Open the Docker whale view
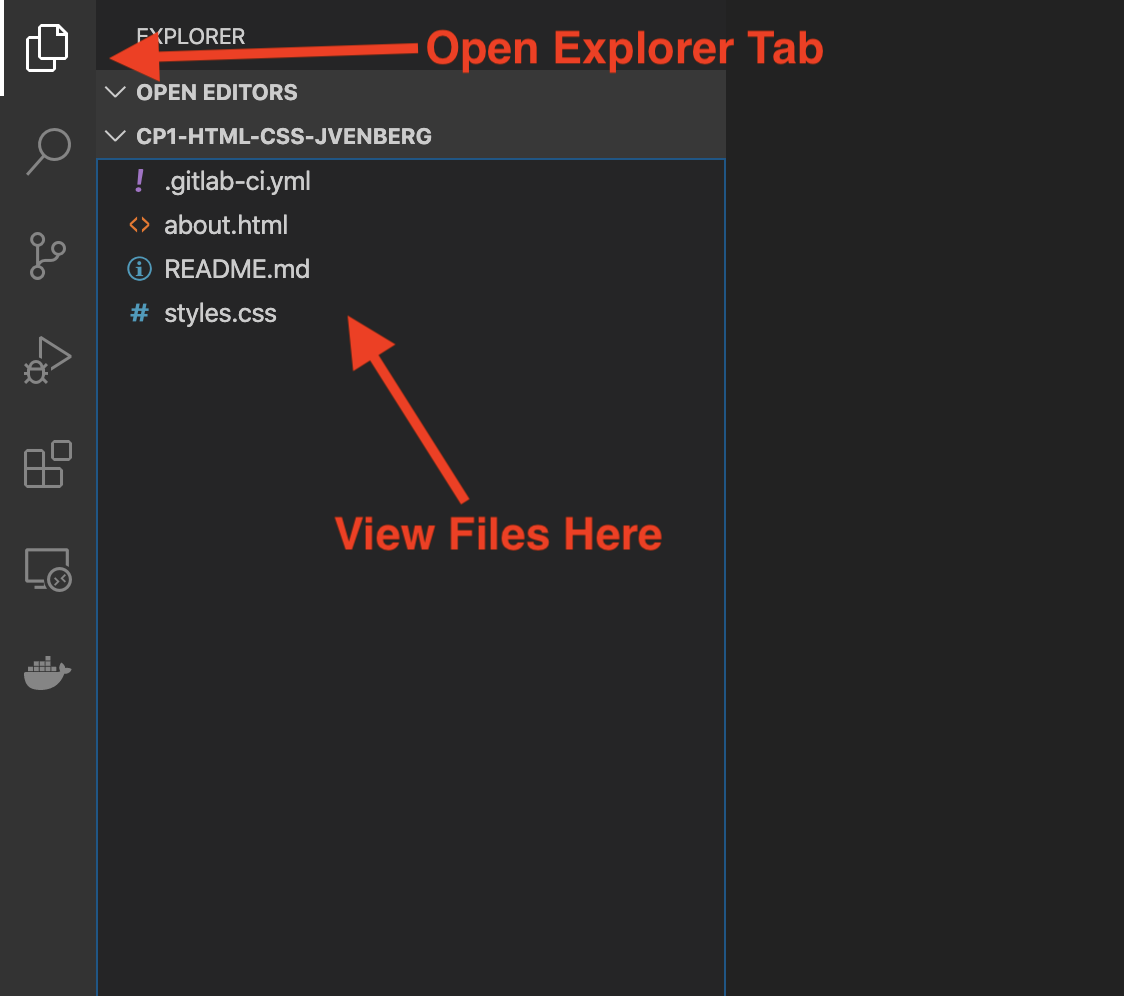This screenshot has height=996, width=1124. 47,673
